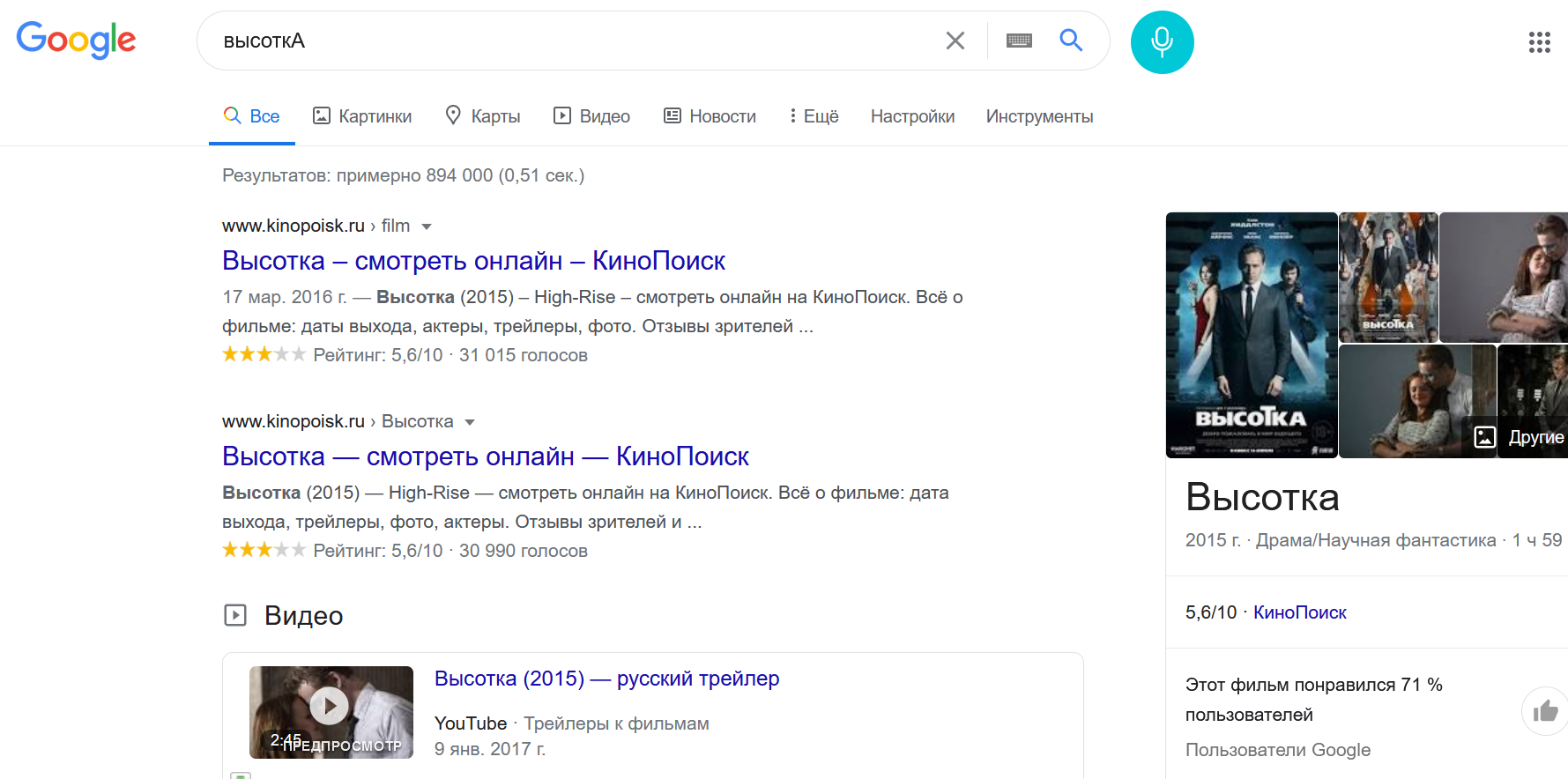Click 'Этот фильм понравился 71 %' text

pyautogui.click(x=1314, y=685)
